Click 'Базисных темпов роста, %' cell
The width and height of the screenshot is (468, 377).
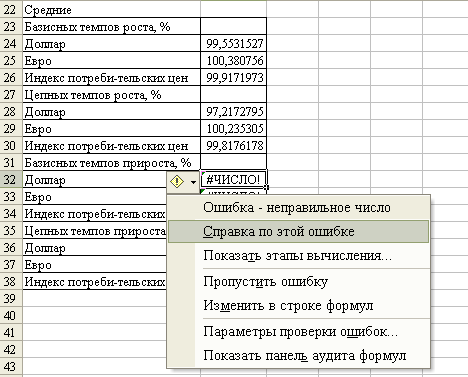click(x=111, y=27)
